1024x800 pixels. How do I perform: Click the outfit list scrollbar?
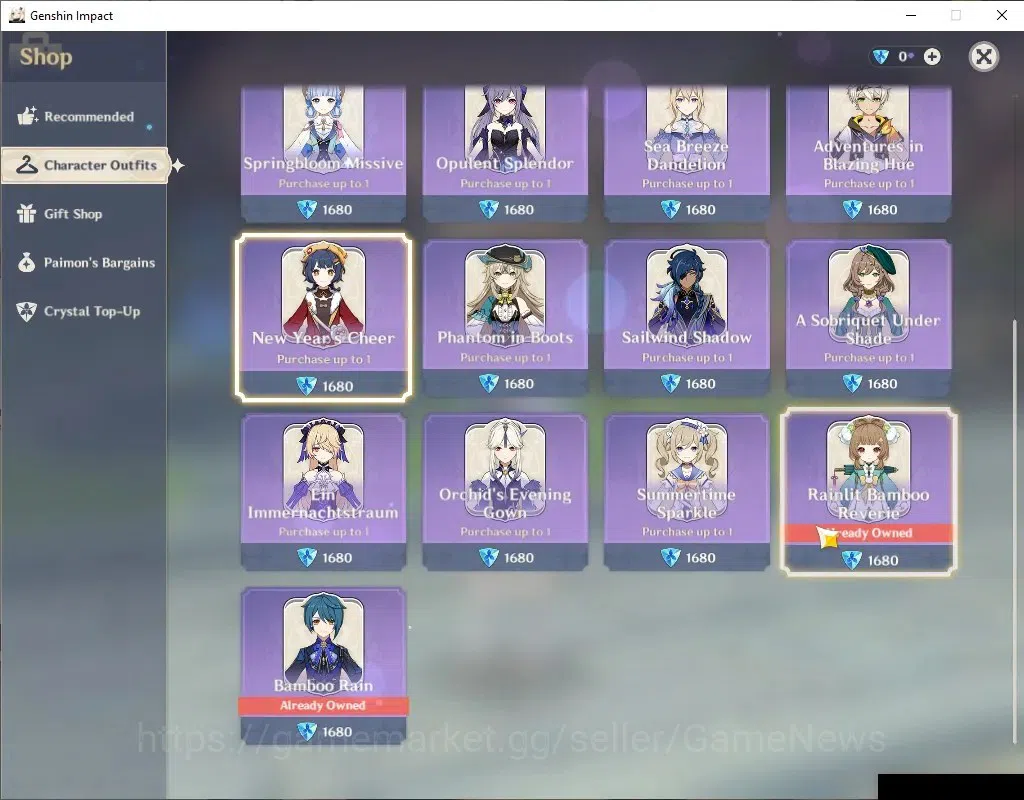(x=1014, y=530)
